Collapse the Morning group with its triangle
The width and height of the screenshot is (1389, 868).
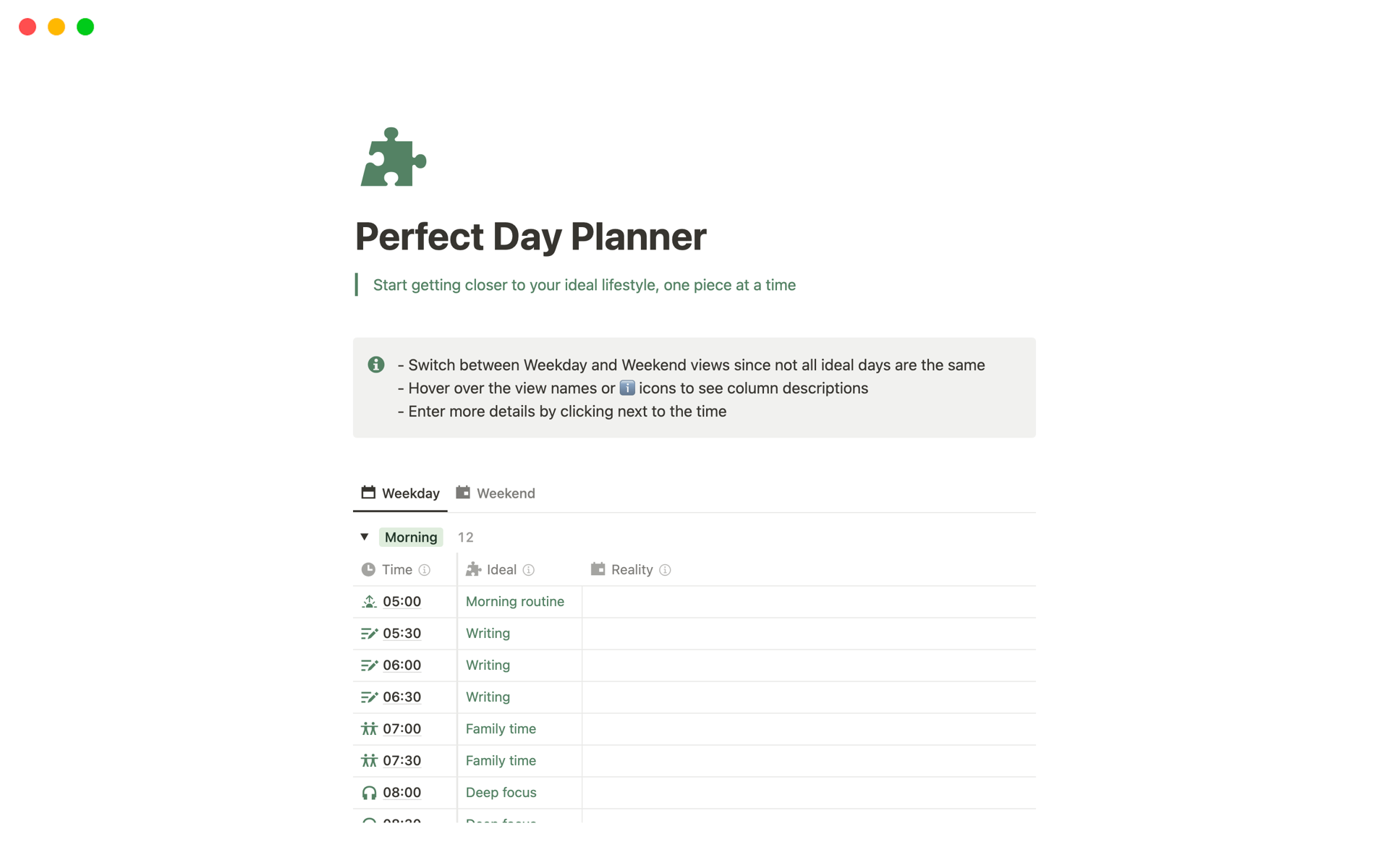coord(365,537)
